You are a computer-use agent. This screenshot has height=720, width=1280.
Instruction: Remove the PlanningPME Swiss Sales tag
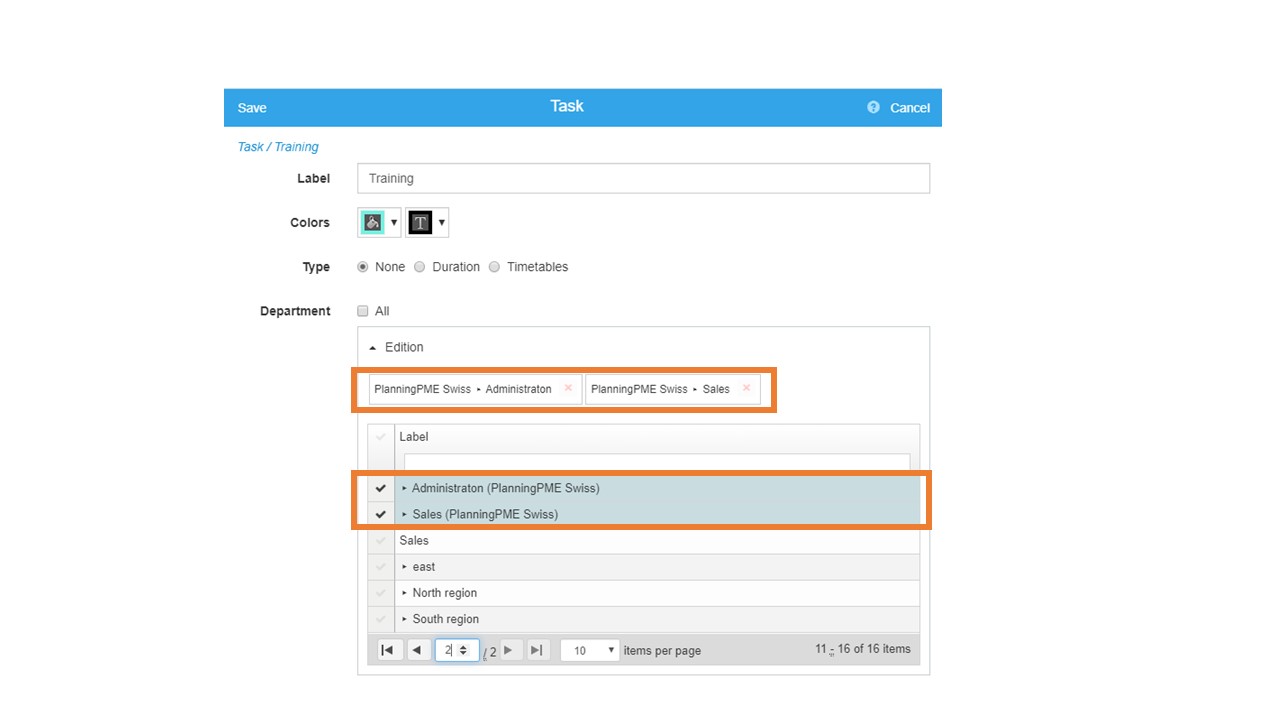[x=746, y=389]
